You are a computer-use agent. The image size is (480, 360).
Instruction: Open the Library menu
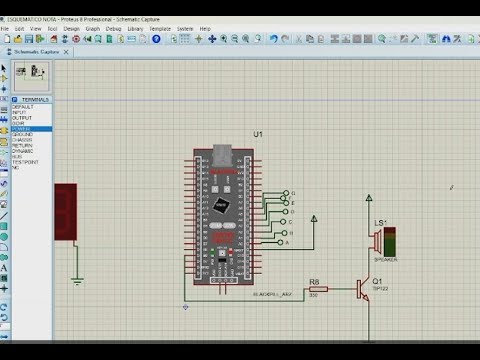135,29
